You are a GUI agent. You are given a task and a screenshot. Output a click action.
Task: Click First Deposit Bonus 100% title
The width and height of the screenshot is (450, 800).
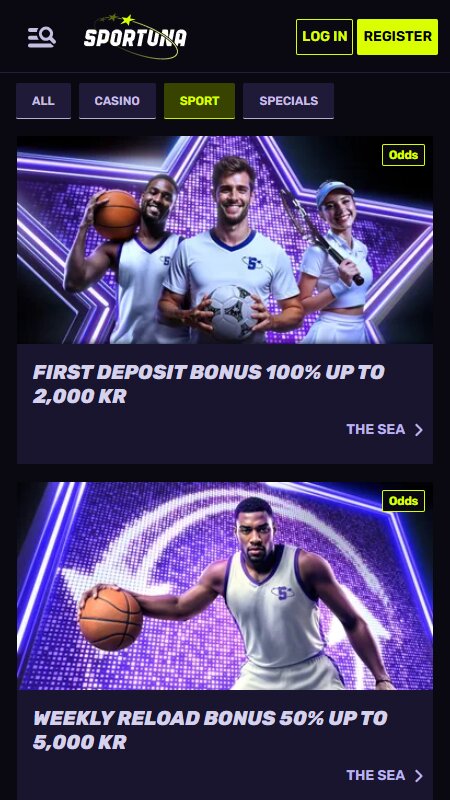[x=209, y=384]
